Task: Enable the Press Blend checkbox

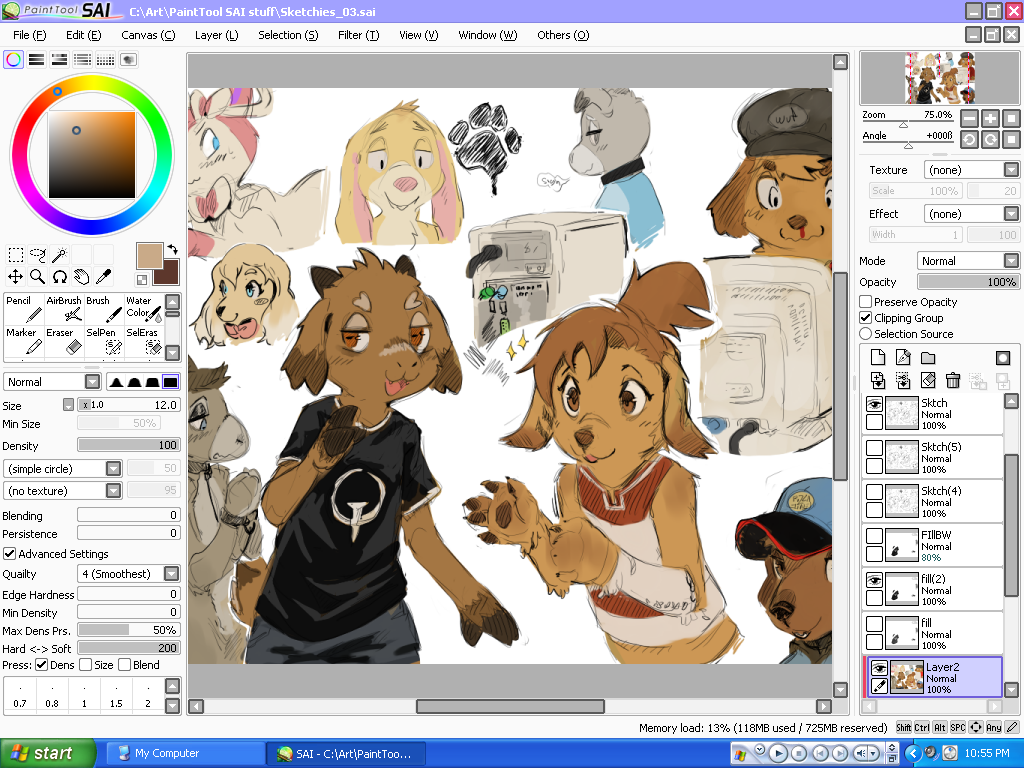Action: [125, 665]
